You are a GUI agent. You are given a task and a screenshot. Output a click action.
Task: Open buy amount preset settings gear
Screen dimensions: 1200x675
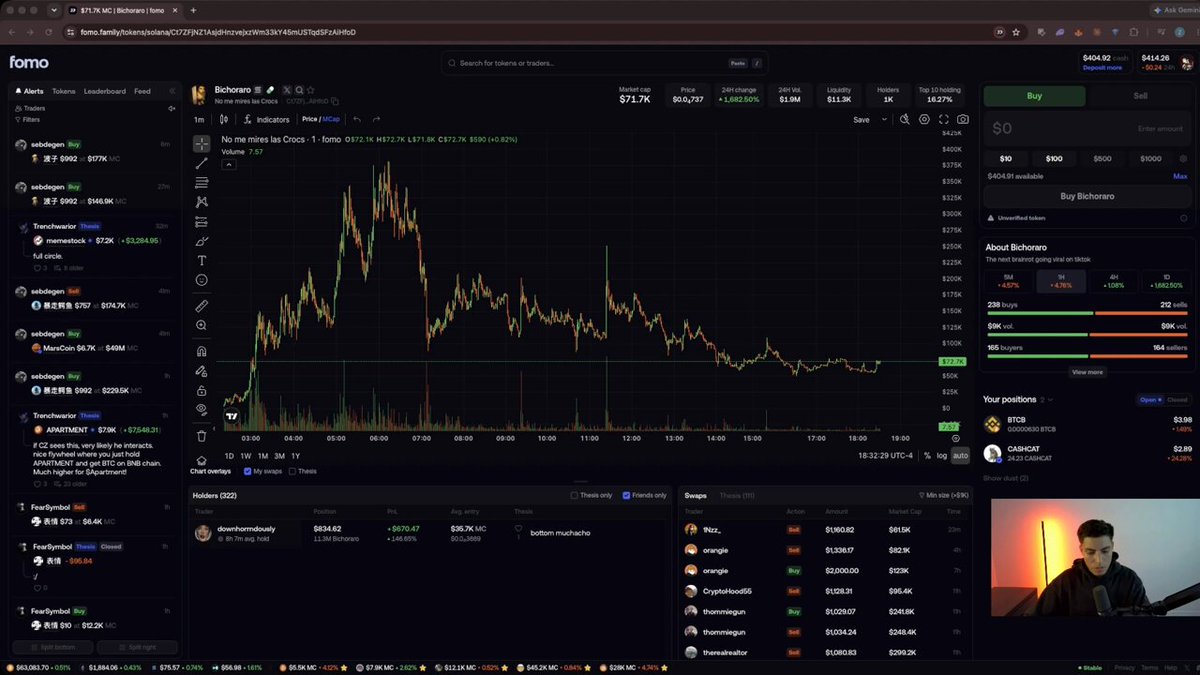tap(1183, 158)
